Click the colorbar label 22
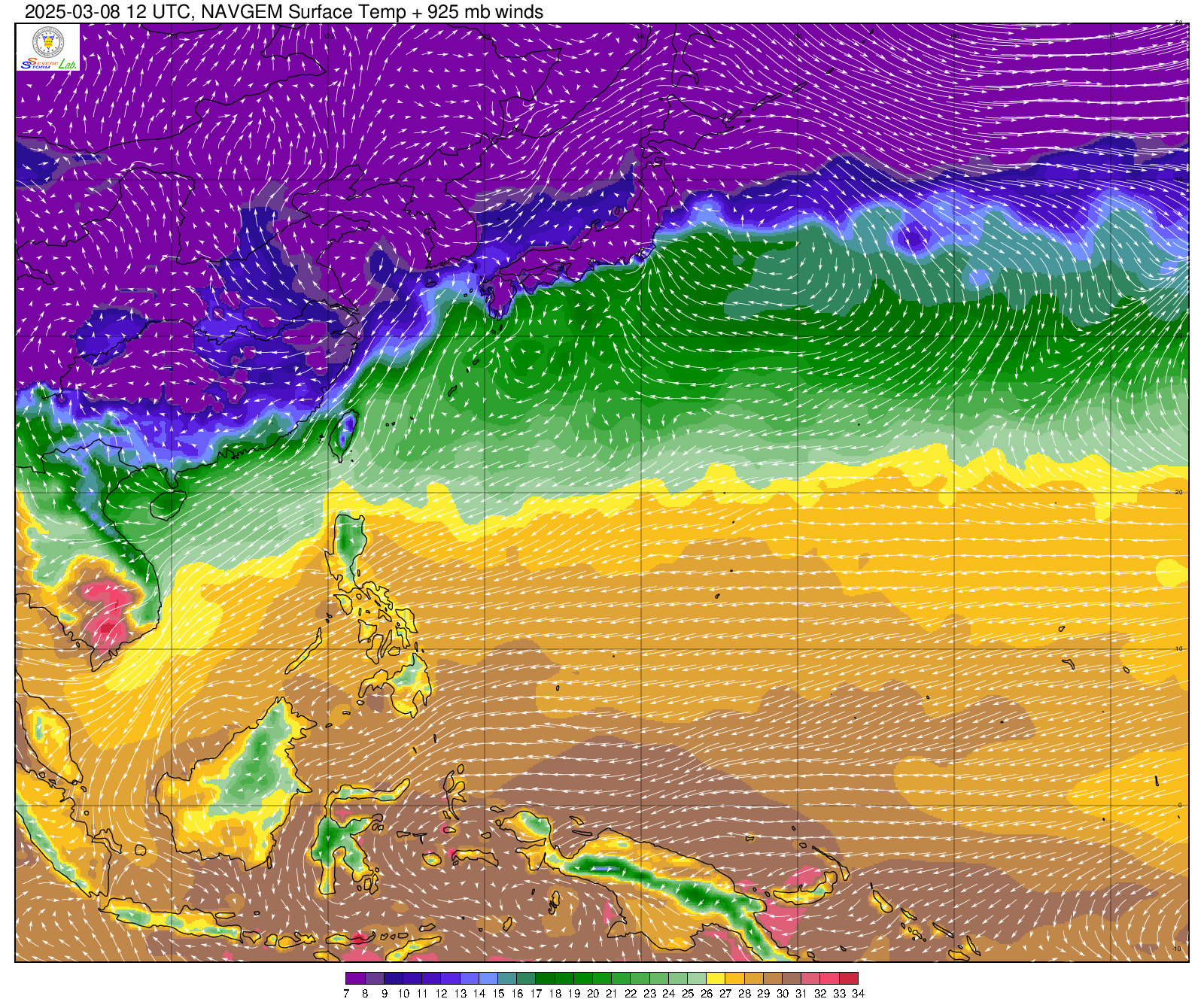Image resolution: width=1204 pixels, height=1008 pixels. (631, 994)
